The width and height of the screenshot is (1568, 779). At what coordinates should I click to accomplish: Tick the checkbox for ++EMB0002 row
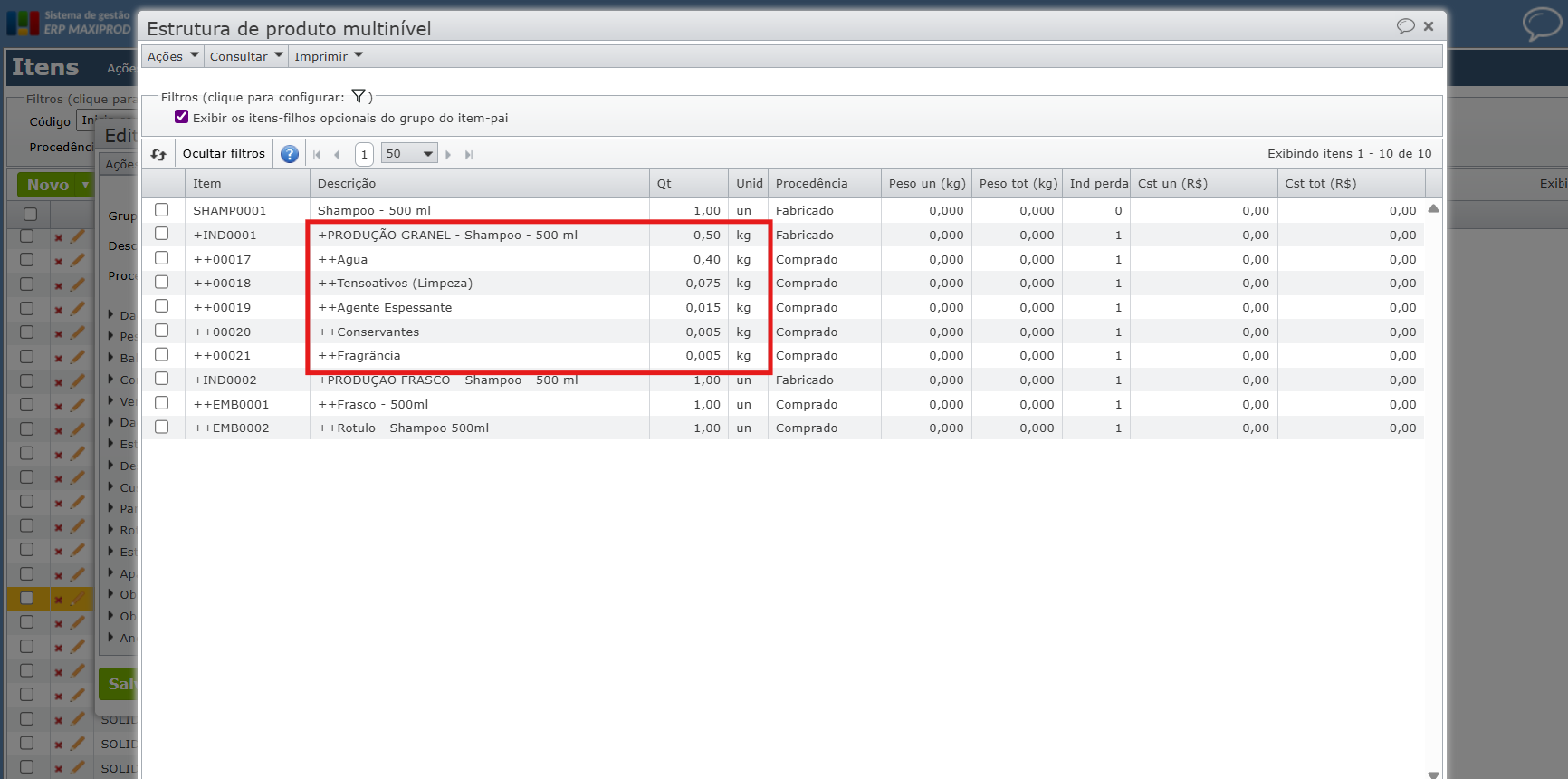coord(162,428)
